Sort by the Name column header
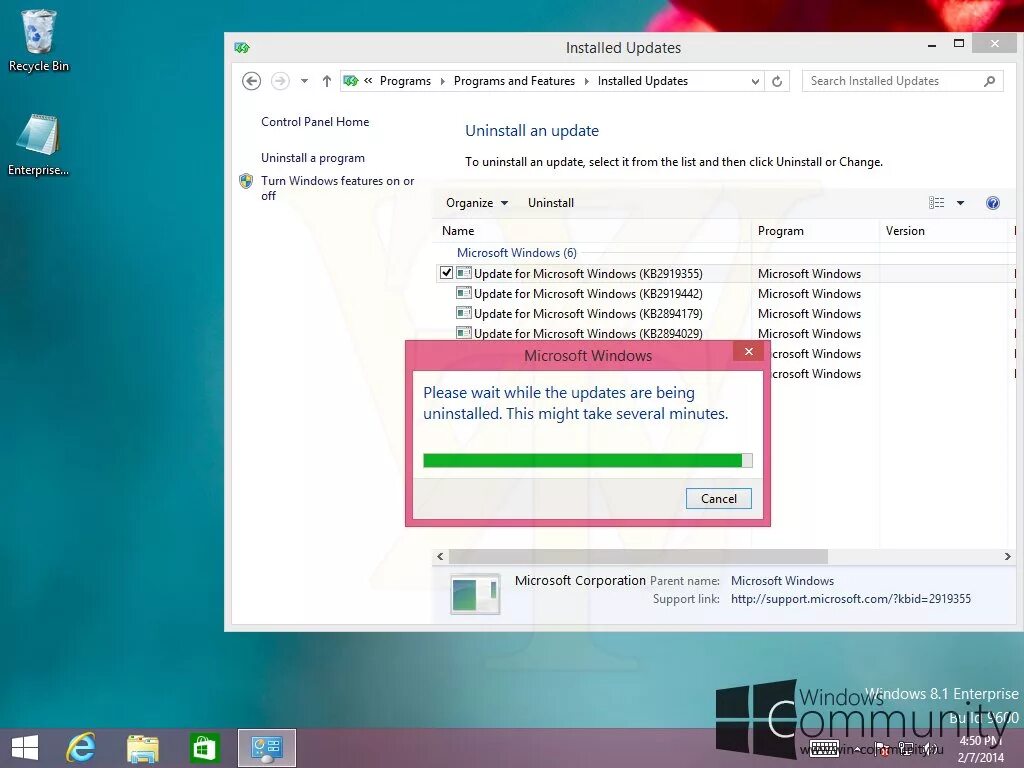The width and height of the screenshot is (1024, 768). coord(593,231)
